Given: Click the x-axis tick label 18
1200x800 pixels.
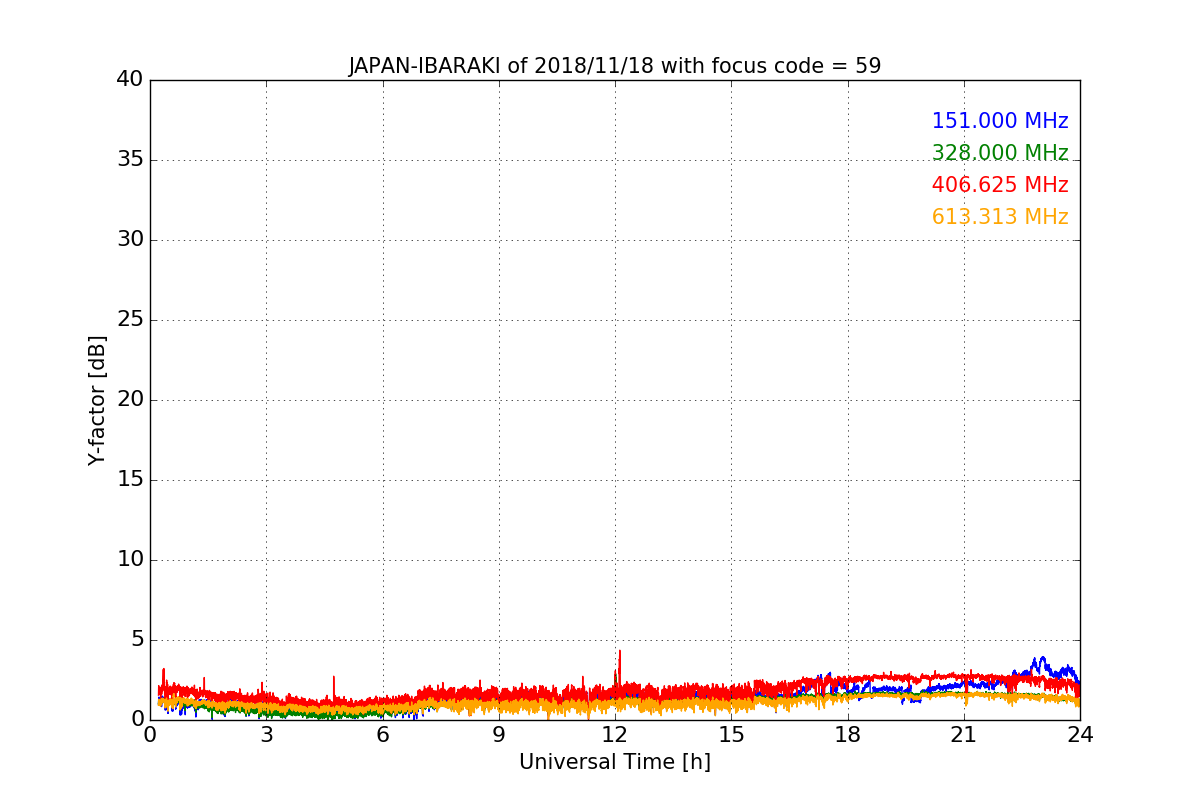Looking at the screenshot, I should point(848,735).
